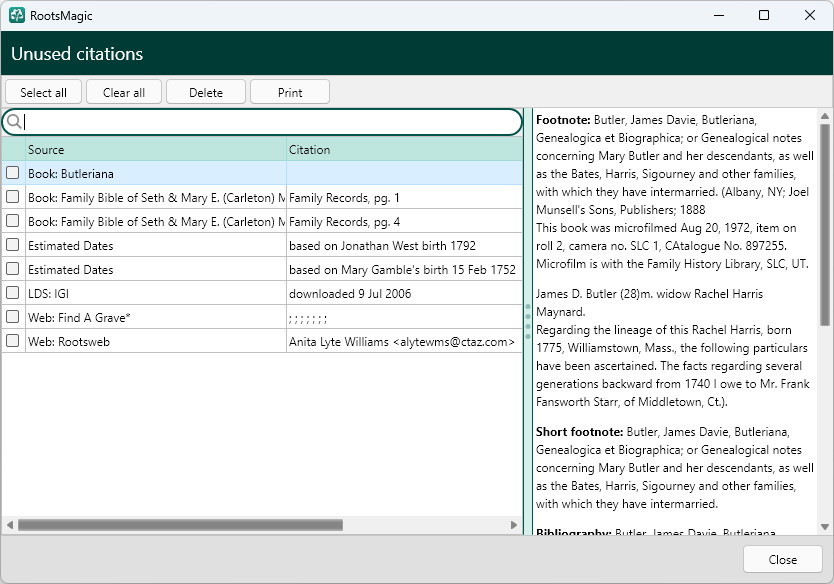Click the footnote panel vertical scrollbar thumb

point(825,224)
